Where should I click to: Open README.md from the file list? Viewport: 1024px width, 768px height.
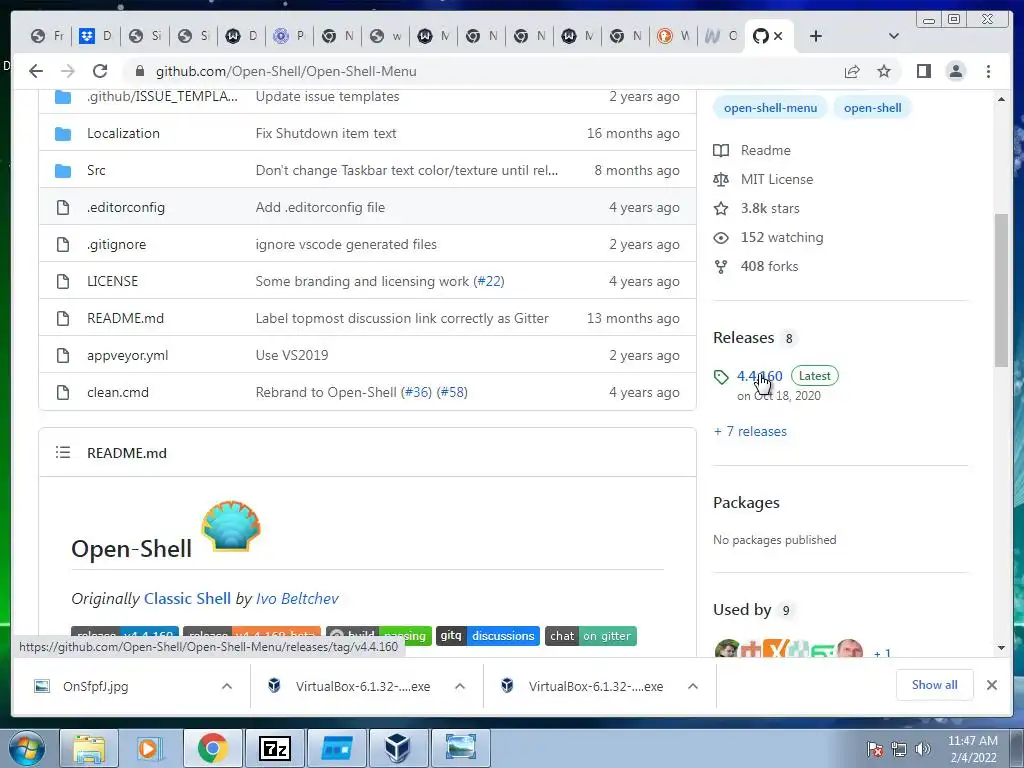[x=125, y=319]
